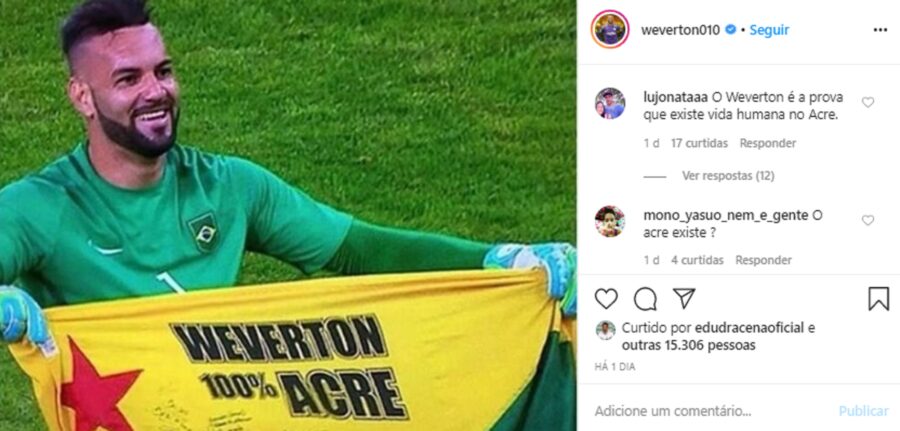
Task: Reply to lujonataaa's comment with Responder
Action: [767, 143]
